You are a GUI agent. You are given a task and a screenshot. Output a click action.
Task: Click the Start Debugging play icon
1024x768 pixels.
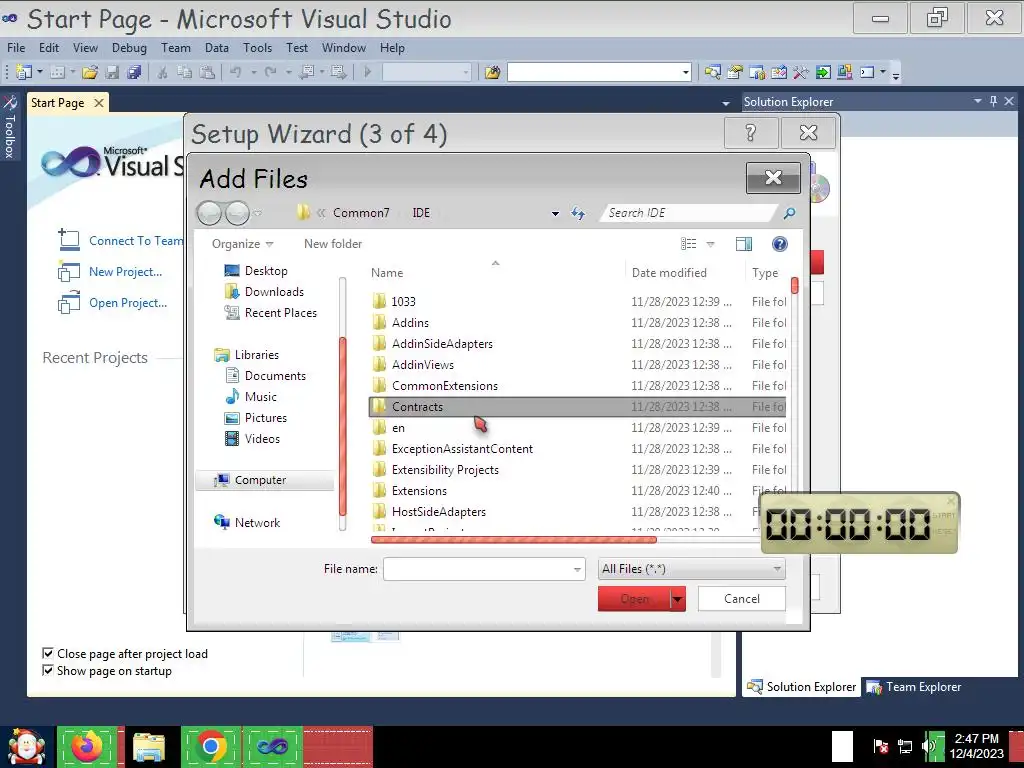[x=367, y=72]
